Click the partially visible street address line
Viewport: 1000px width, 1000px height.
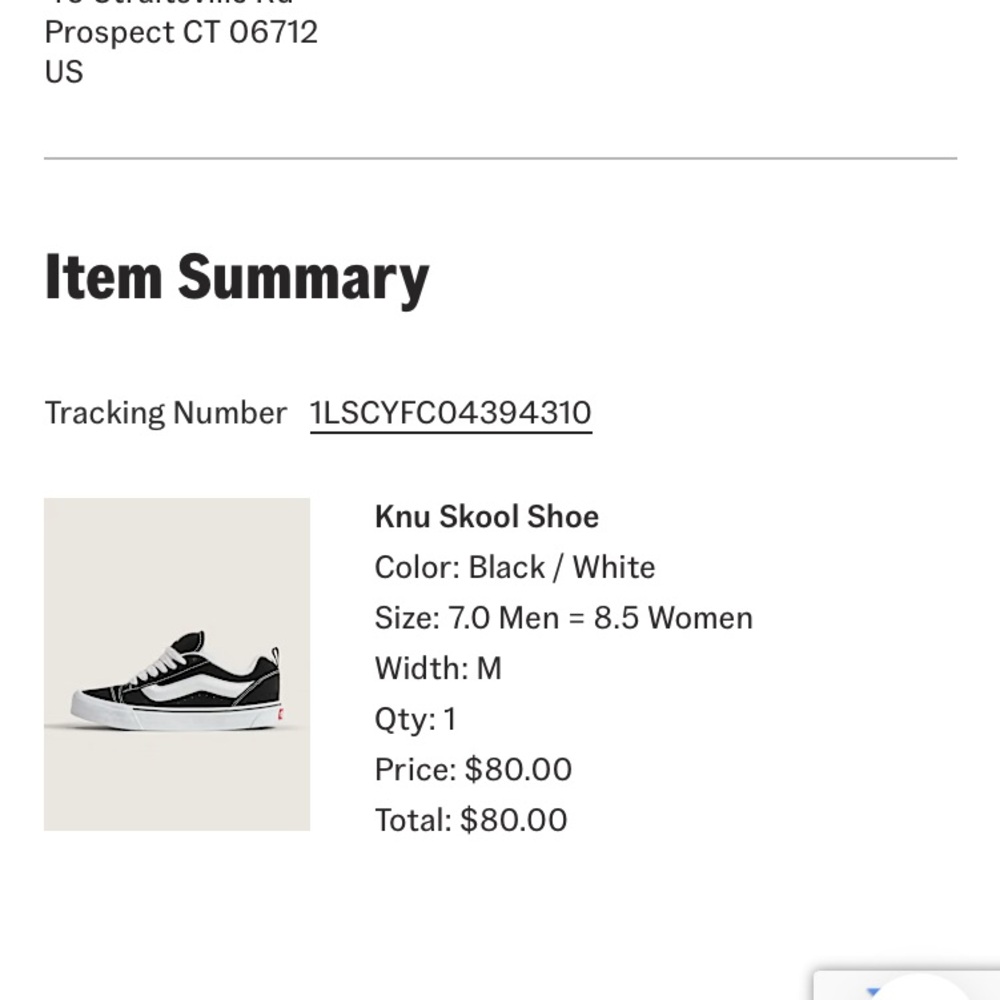[x=168, y=3]
